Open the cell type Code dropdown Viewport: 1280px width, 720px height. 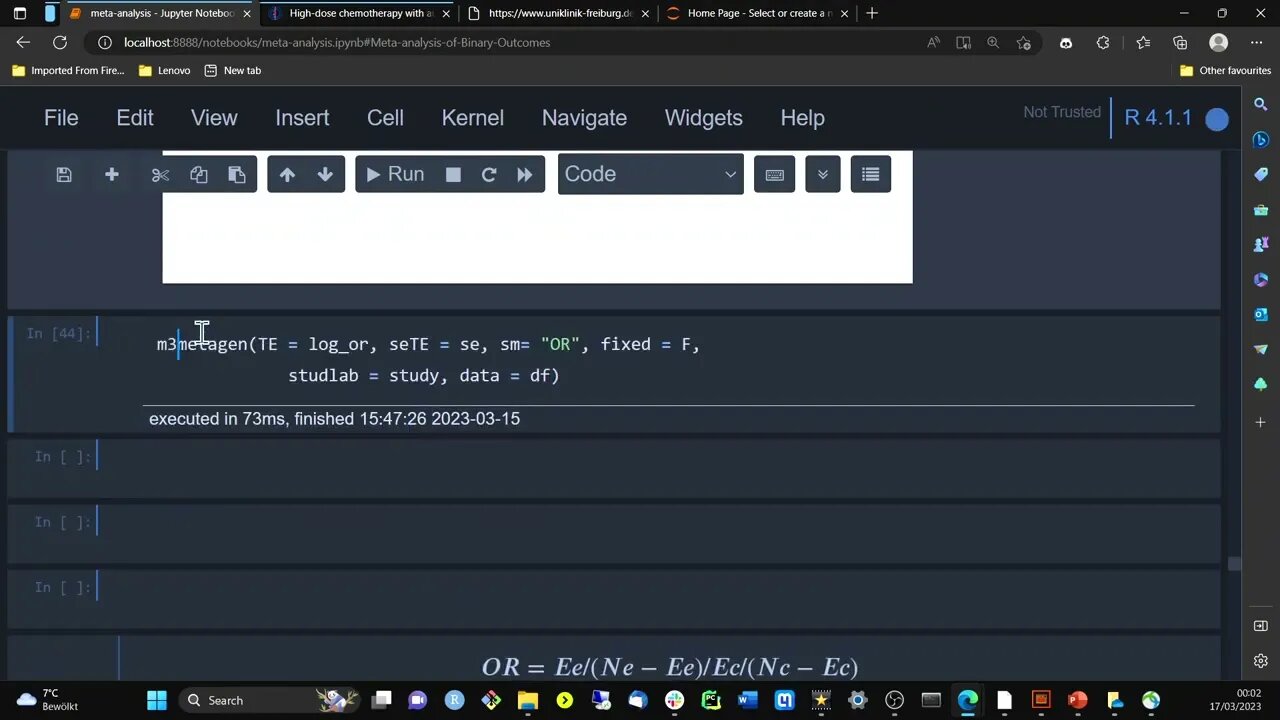click(x=651, y=174)
